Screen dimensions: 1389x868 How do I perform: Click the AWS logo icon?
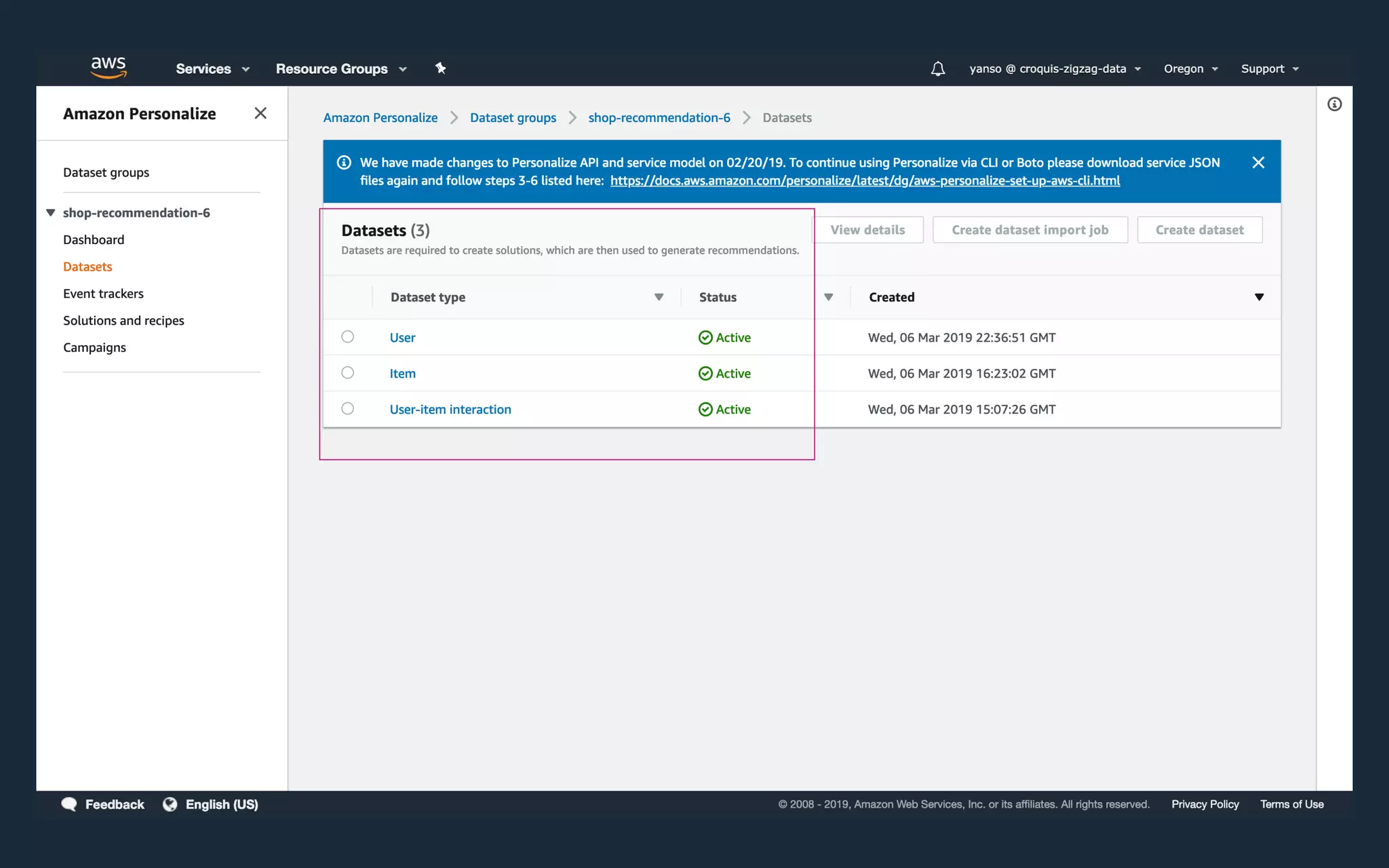click(109, 67)
